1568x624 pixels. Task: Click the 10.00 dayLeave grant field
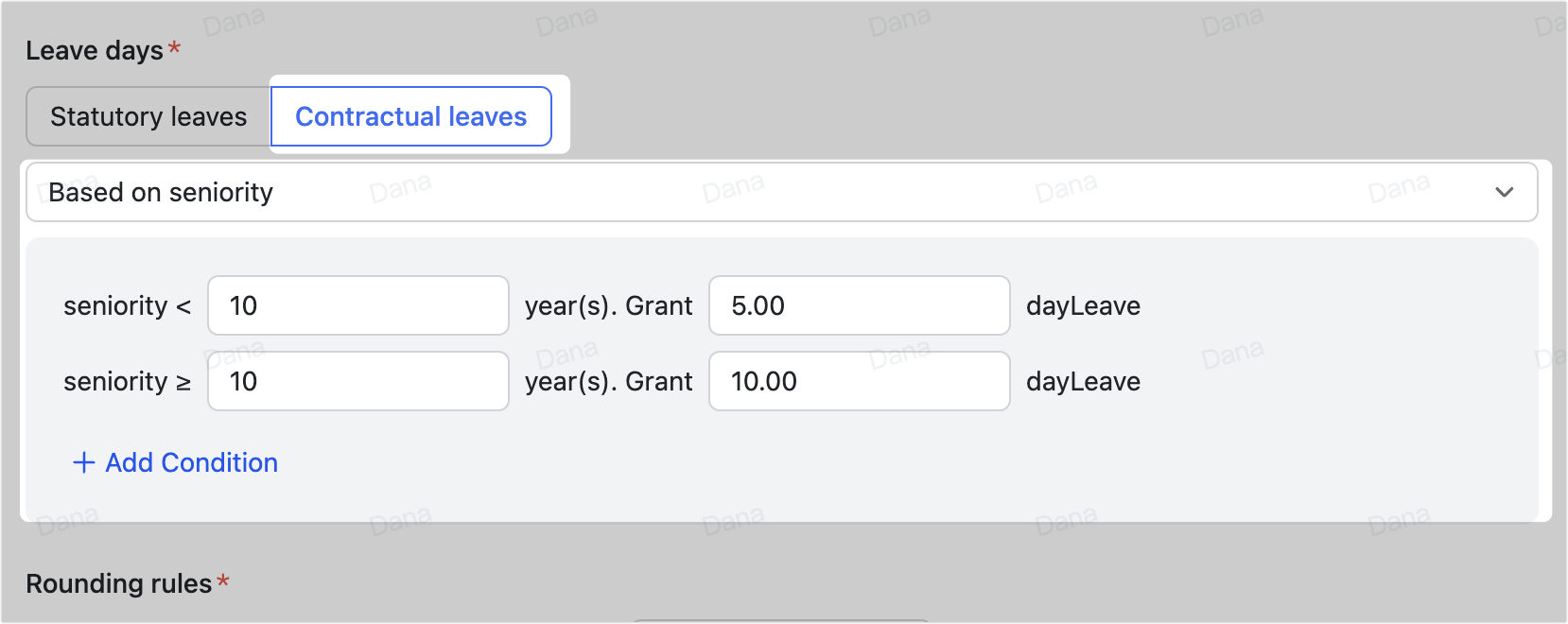tap(859, 381)
